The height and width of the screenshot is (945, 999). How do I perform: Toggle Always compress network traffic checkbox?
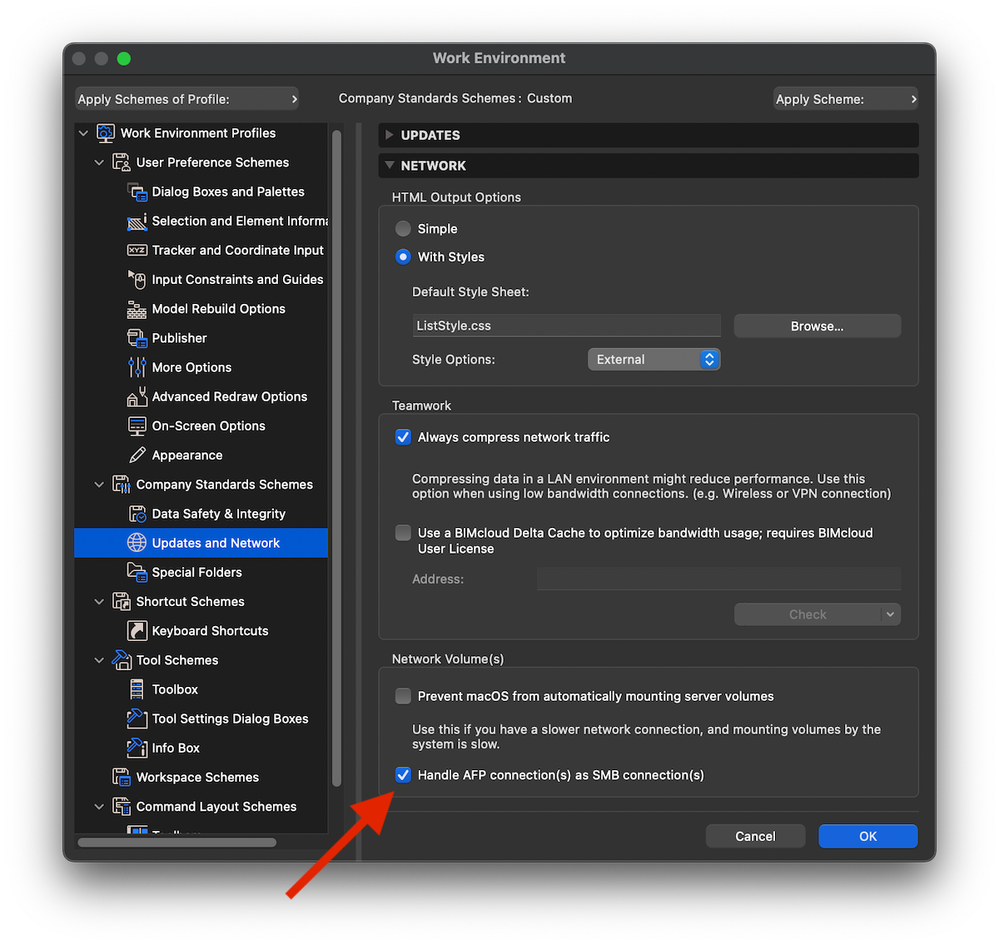coord(403,437)
